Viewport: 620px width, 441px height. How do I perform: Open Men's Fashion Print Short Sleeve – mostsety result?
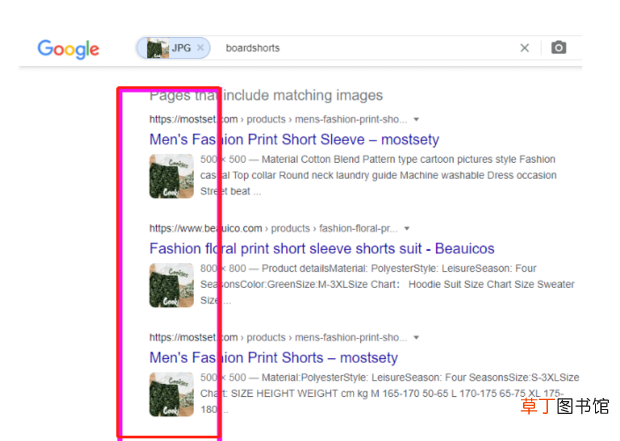click(x=294, y=140)
